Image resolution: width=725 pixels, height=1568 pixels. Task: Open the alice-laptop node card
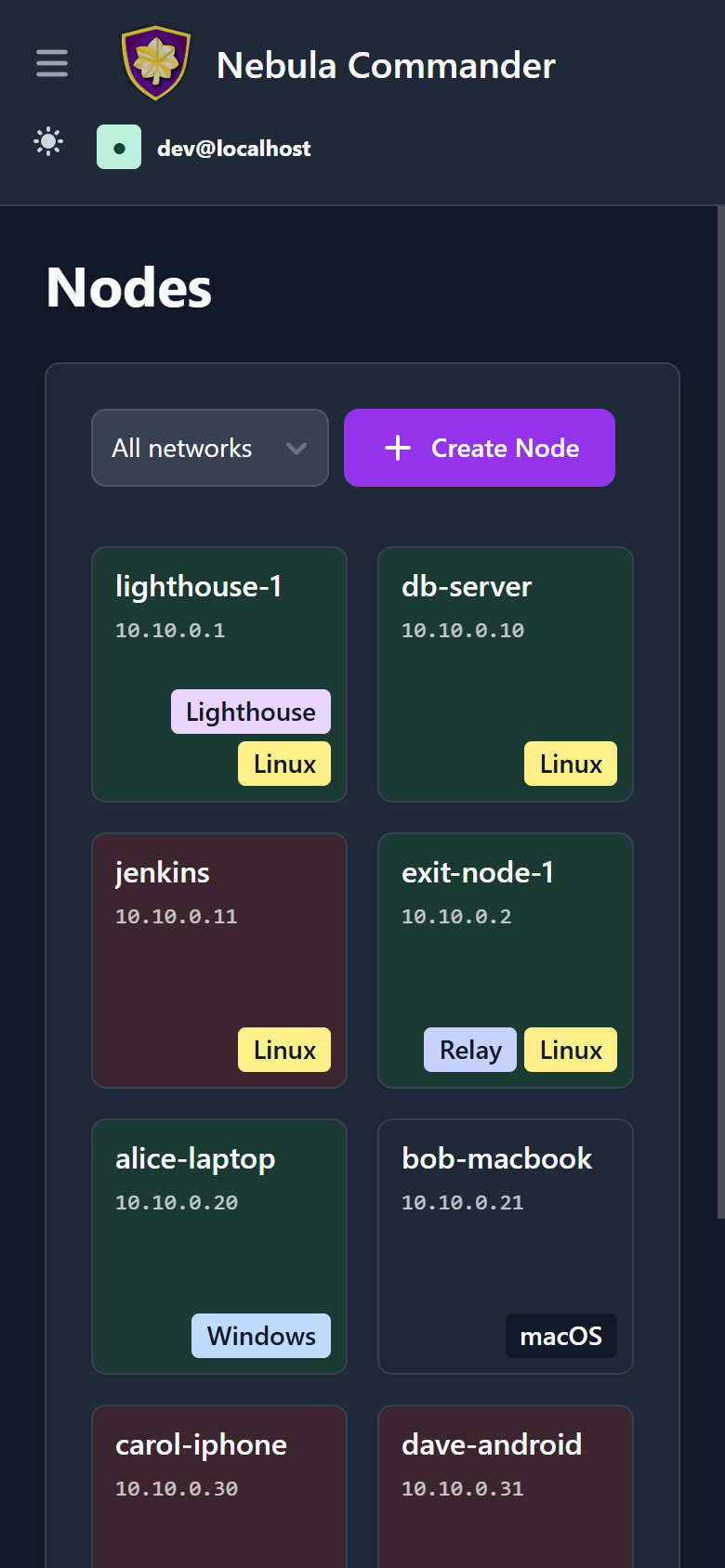tap(219, 1247)
